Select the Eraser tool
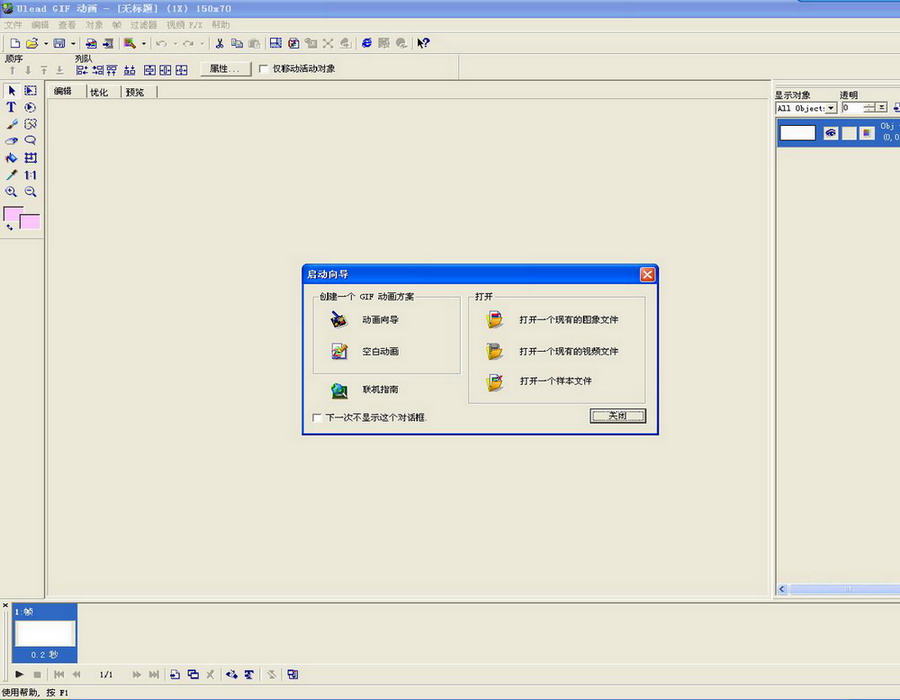Screen dimensions: 900x700 11,141
